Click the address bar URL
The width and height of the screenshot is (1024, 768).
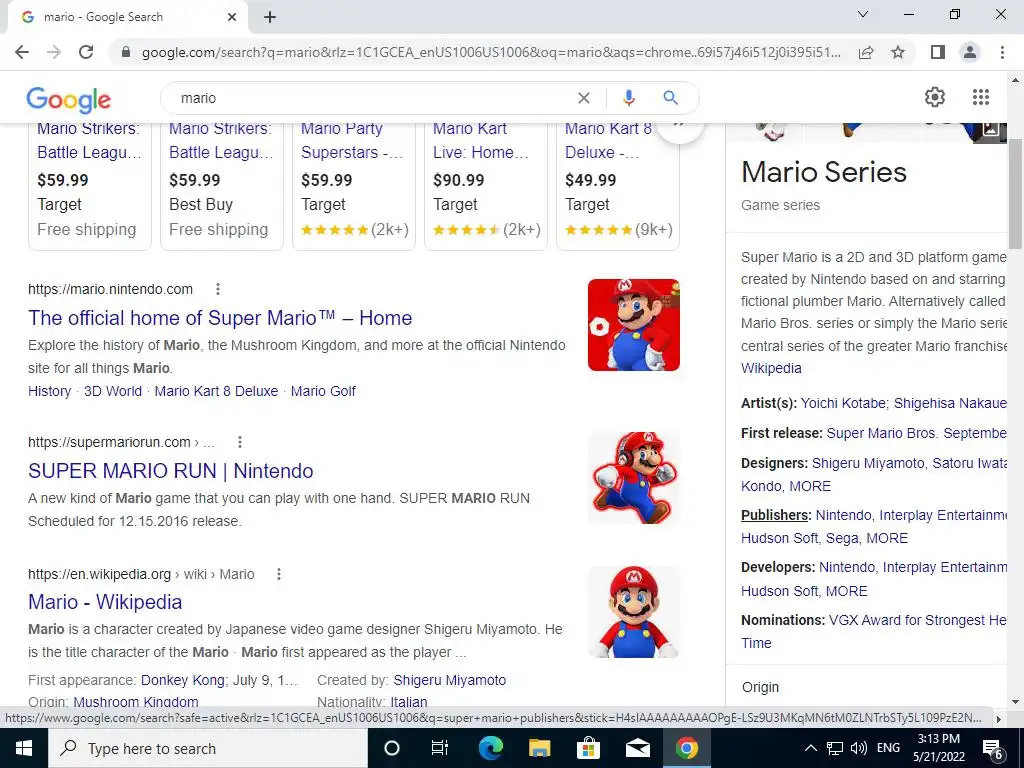[x=490, y=52]
